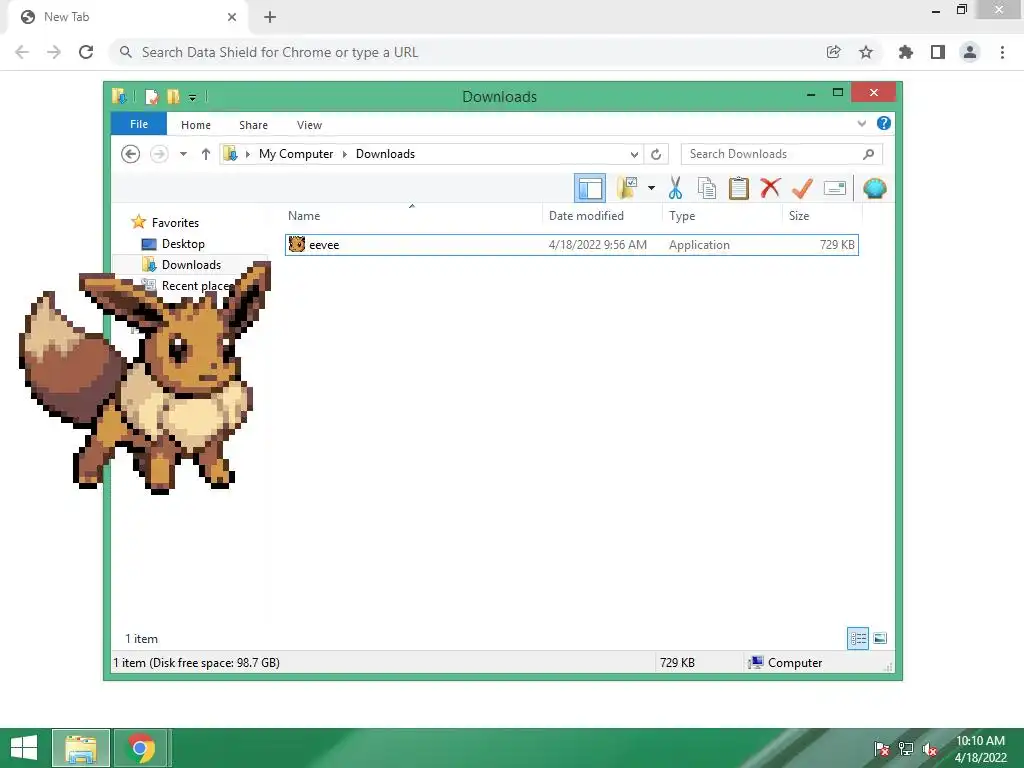1024x768 pixels.
Task: Click the search magnifier in Explorer
Action: pos(869,154)
